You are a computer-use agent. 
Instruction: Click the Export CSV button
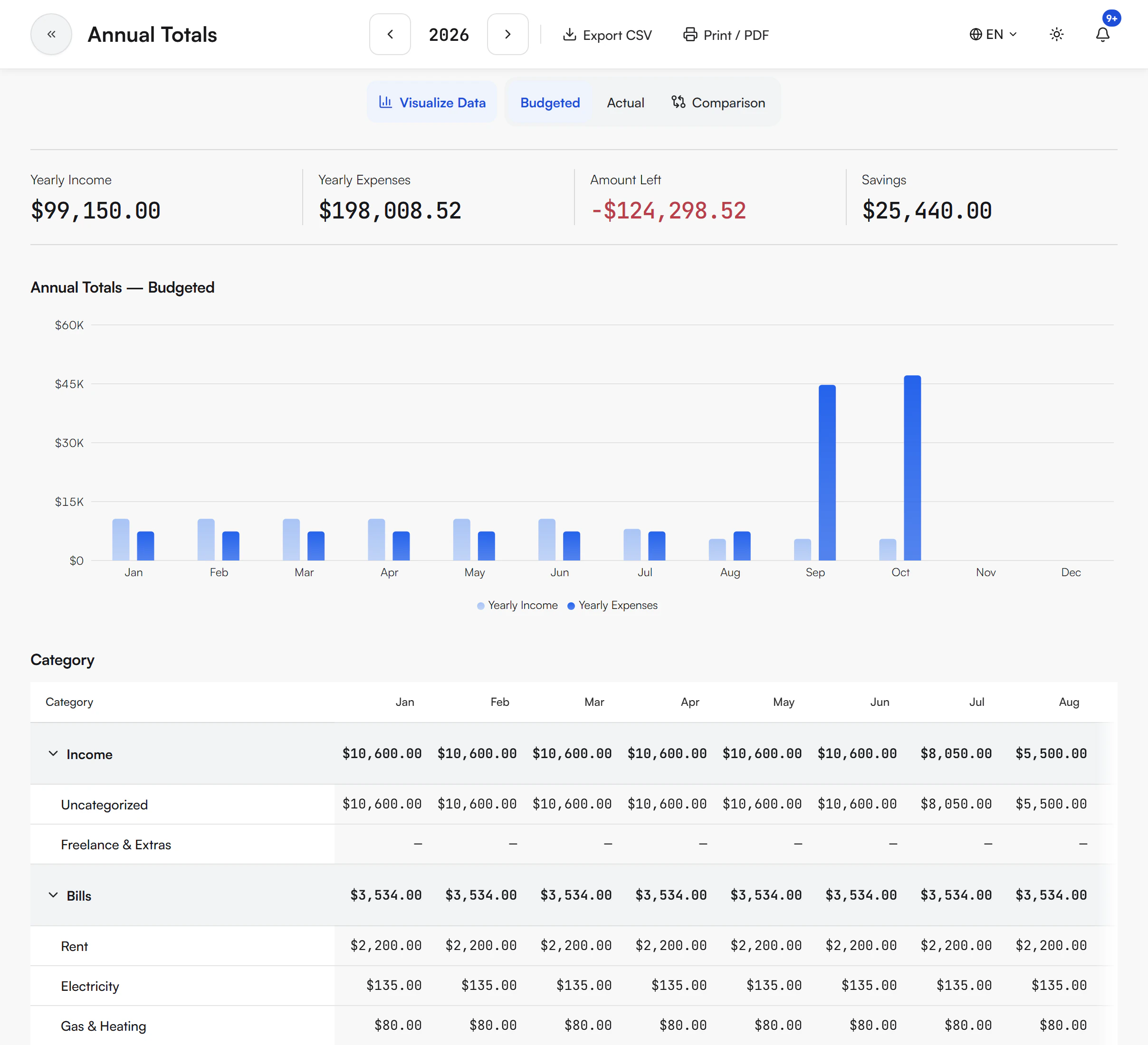pyautogui.click(x=607, y=35)
